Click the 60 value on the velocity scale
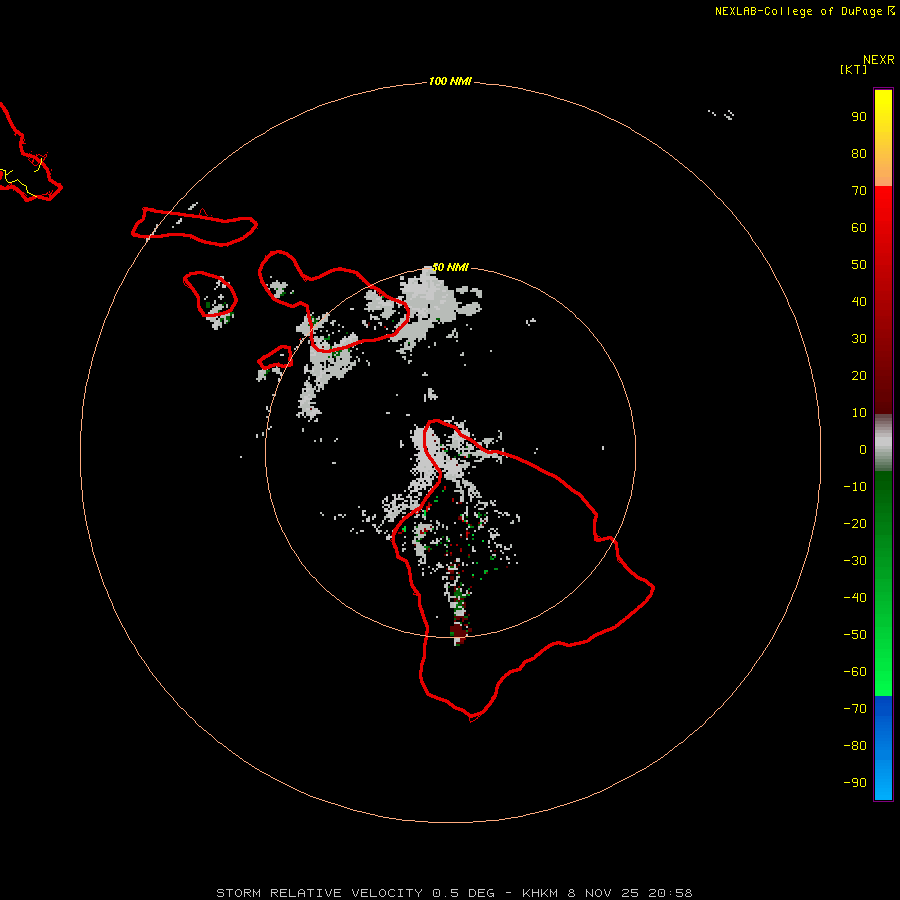 859,228
